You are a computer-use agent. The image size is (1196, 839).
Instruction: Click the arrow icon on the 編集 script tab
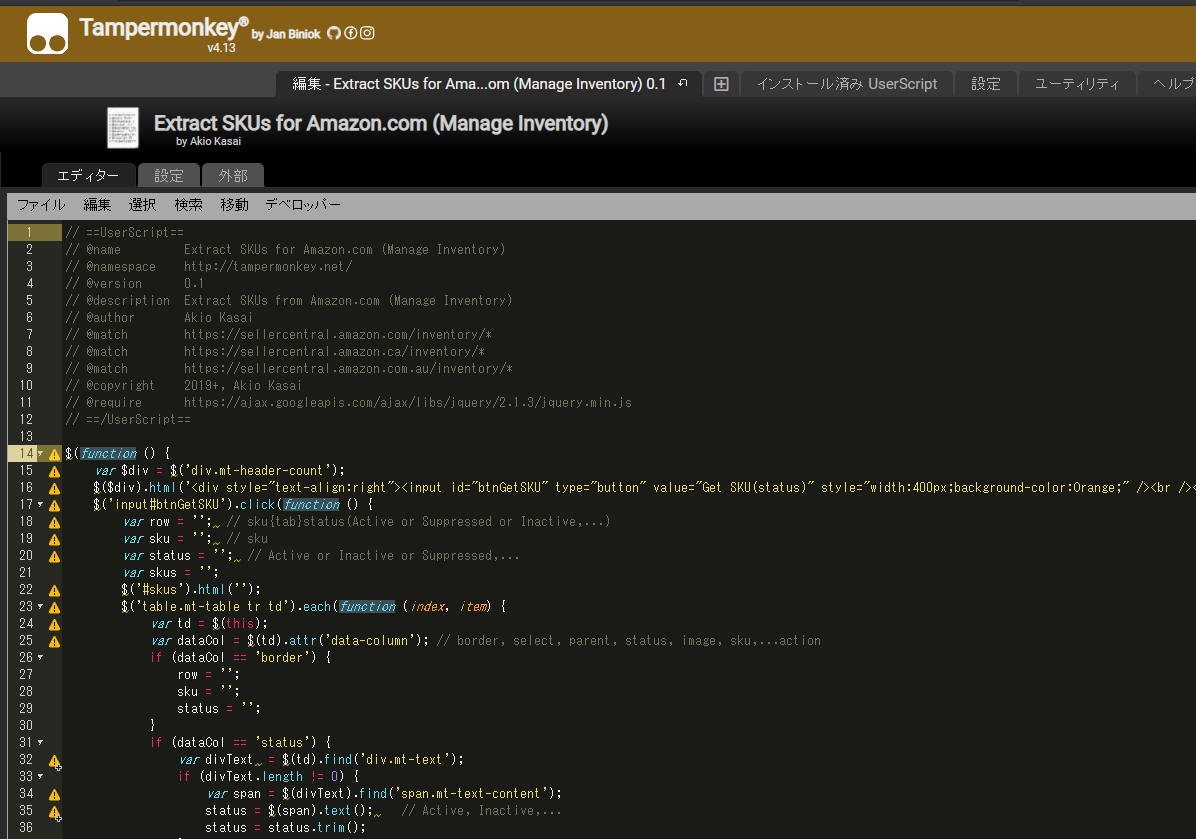pos(683,83)
